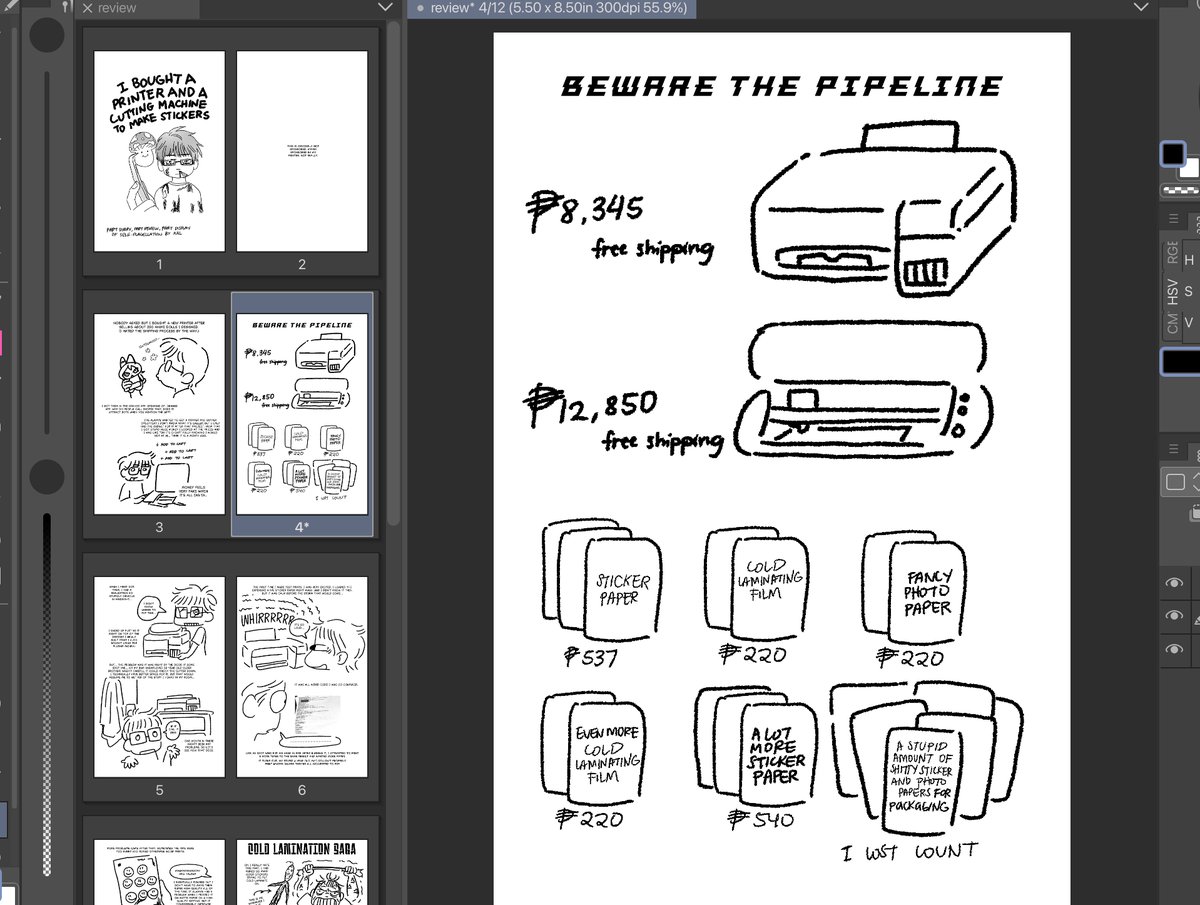The image size is (1200, 905).
Task: Toggle visibility eye of the middle layer
Action: [1175, 617]
